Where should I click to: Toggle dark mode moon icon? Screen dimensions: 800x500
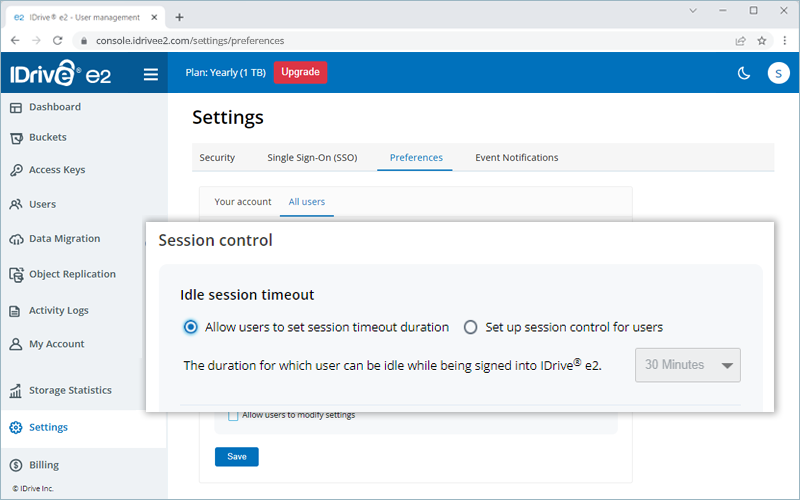click(743, 73)
